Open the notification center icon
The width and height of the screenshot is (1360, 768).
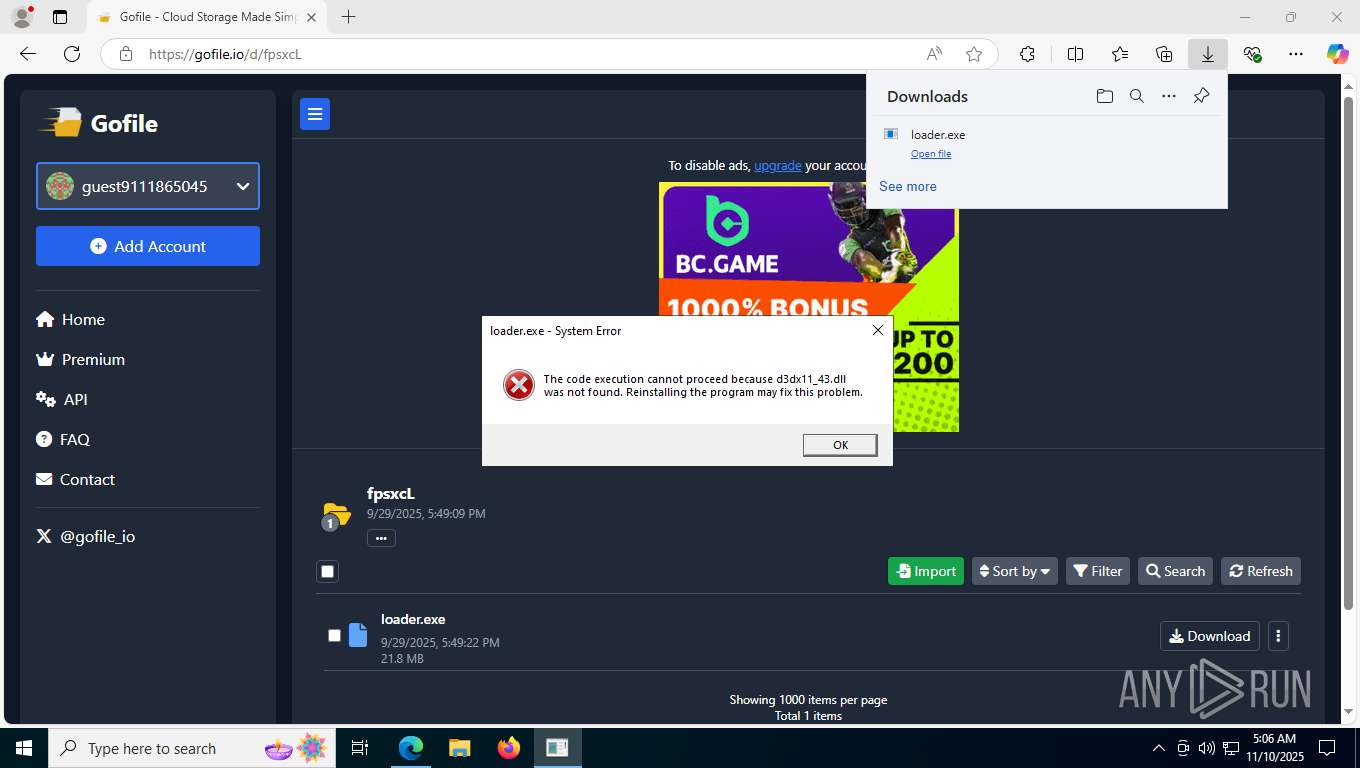pos(1327,748)
